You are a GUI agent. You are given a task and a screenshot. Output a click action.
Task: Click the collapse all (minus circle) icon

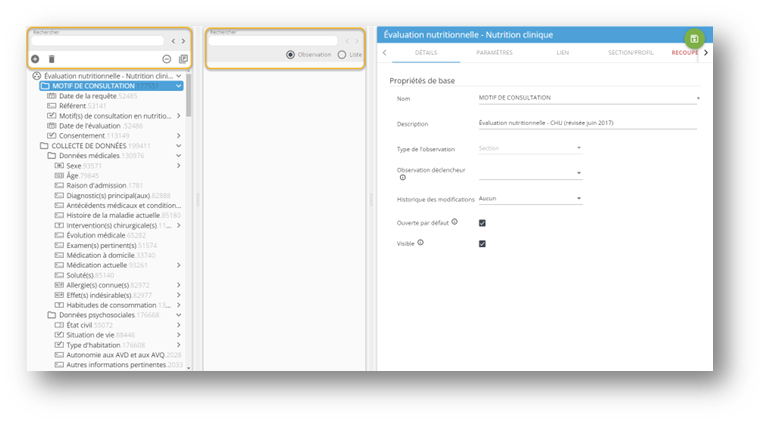[x=166, y=60]
